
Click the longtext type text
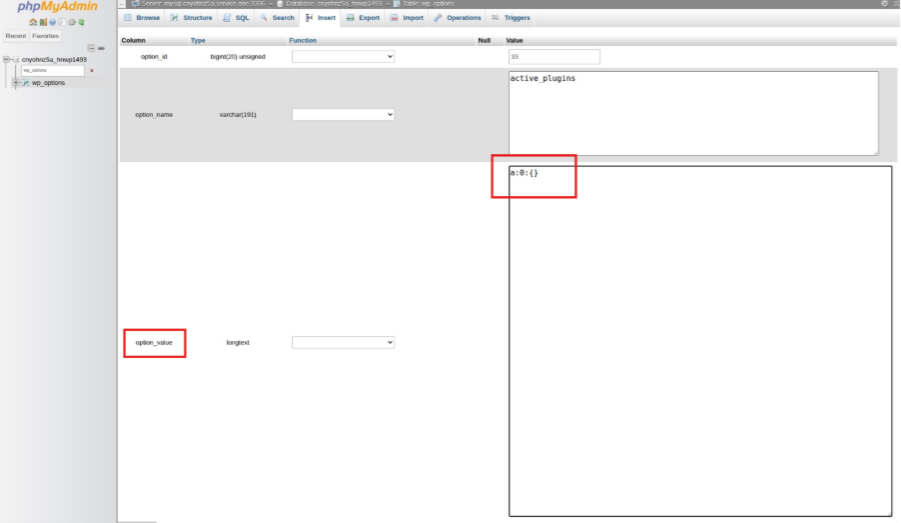[238, 343]
